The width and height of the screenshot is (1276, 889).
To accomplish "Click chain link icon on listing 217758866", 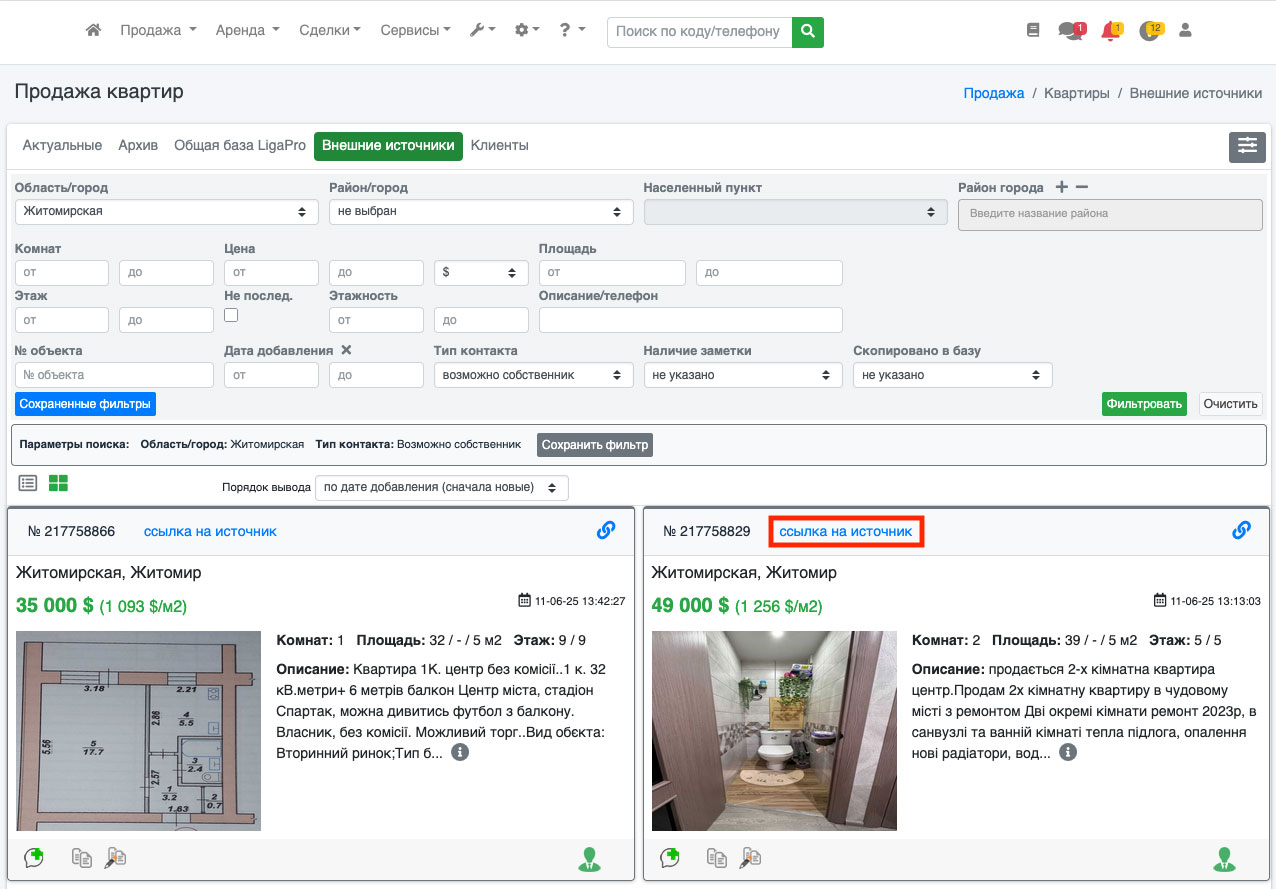I will click(605, 531).
